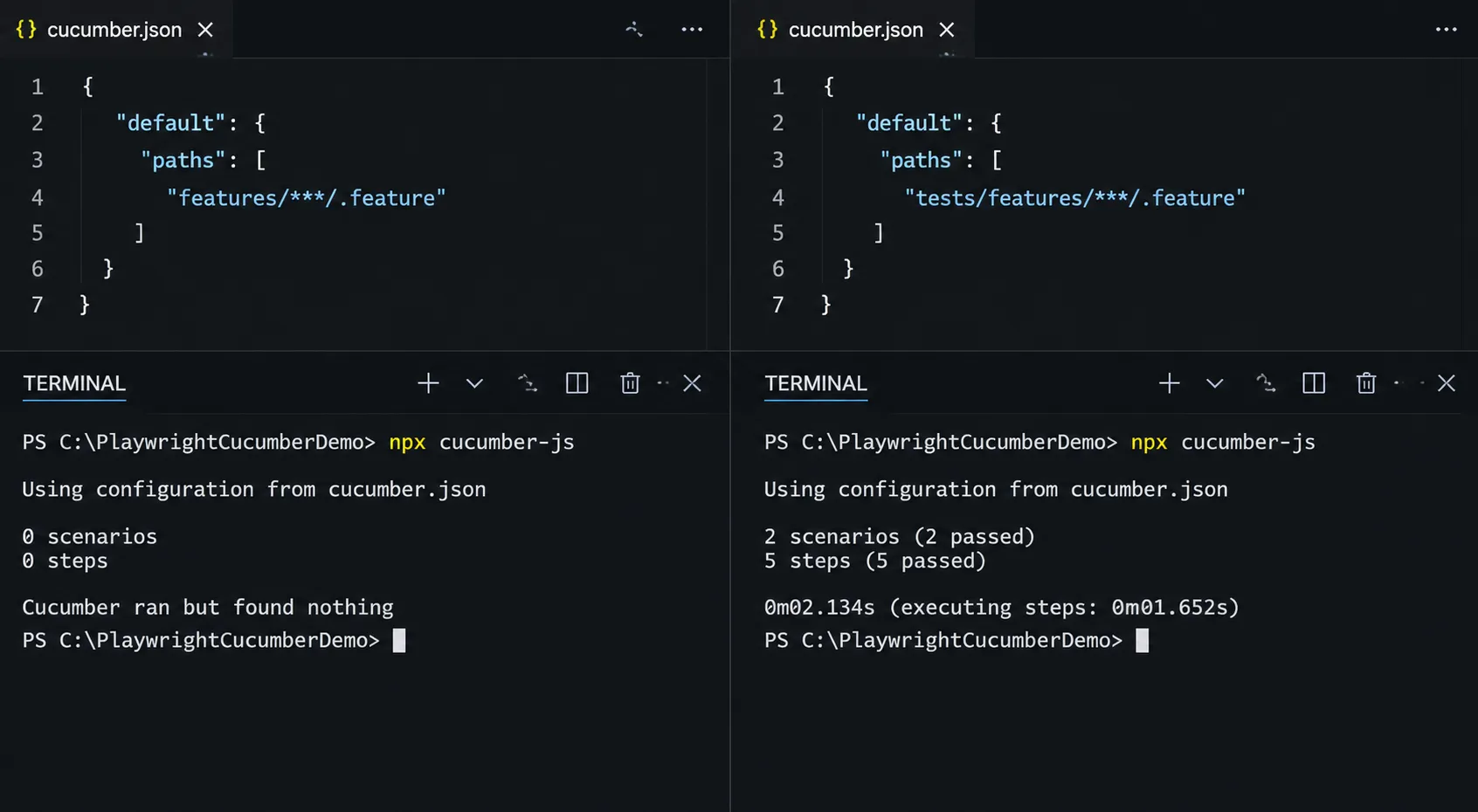The image size is (1478, 812).
Task: Click "5 steps (5 passed)" in right terminal
Action: pyautogui.click(x=875, y=561)
